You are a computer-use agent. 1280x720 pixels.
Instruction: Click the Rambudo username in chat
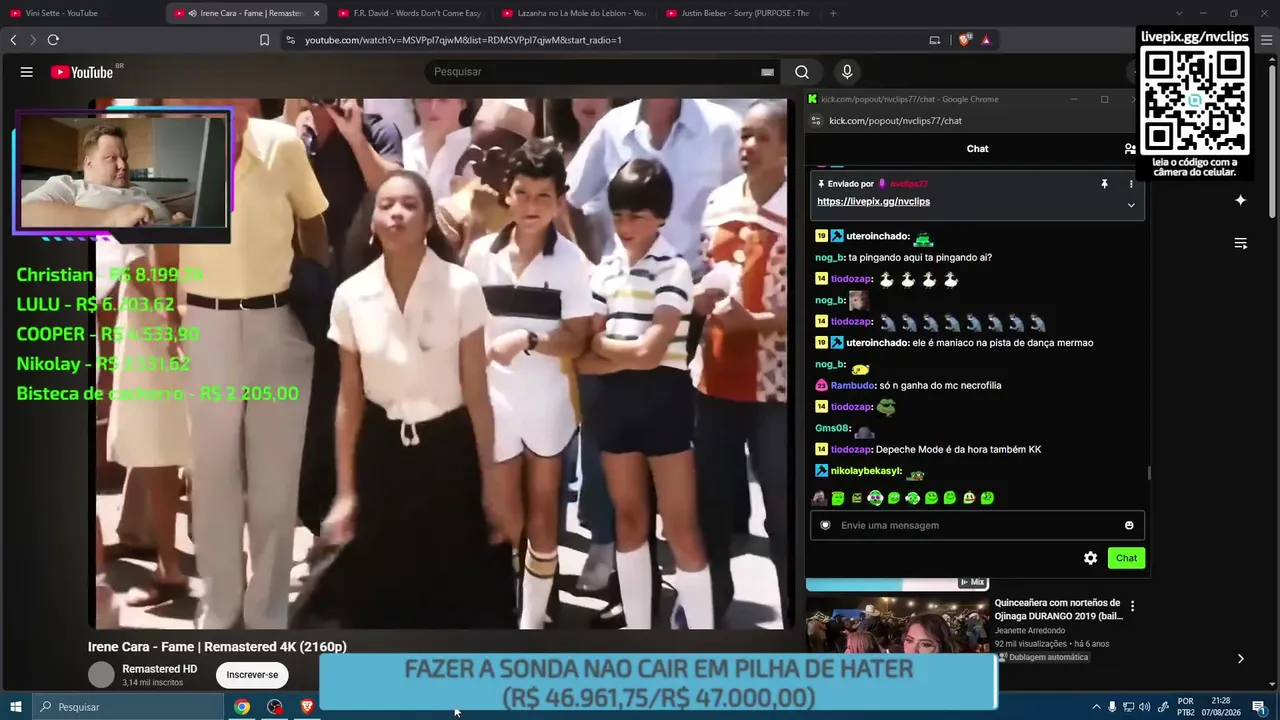(x=852, y=385)
